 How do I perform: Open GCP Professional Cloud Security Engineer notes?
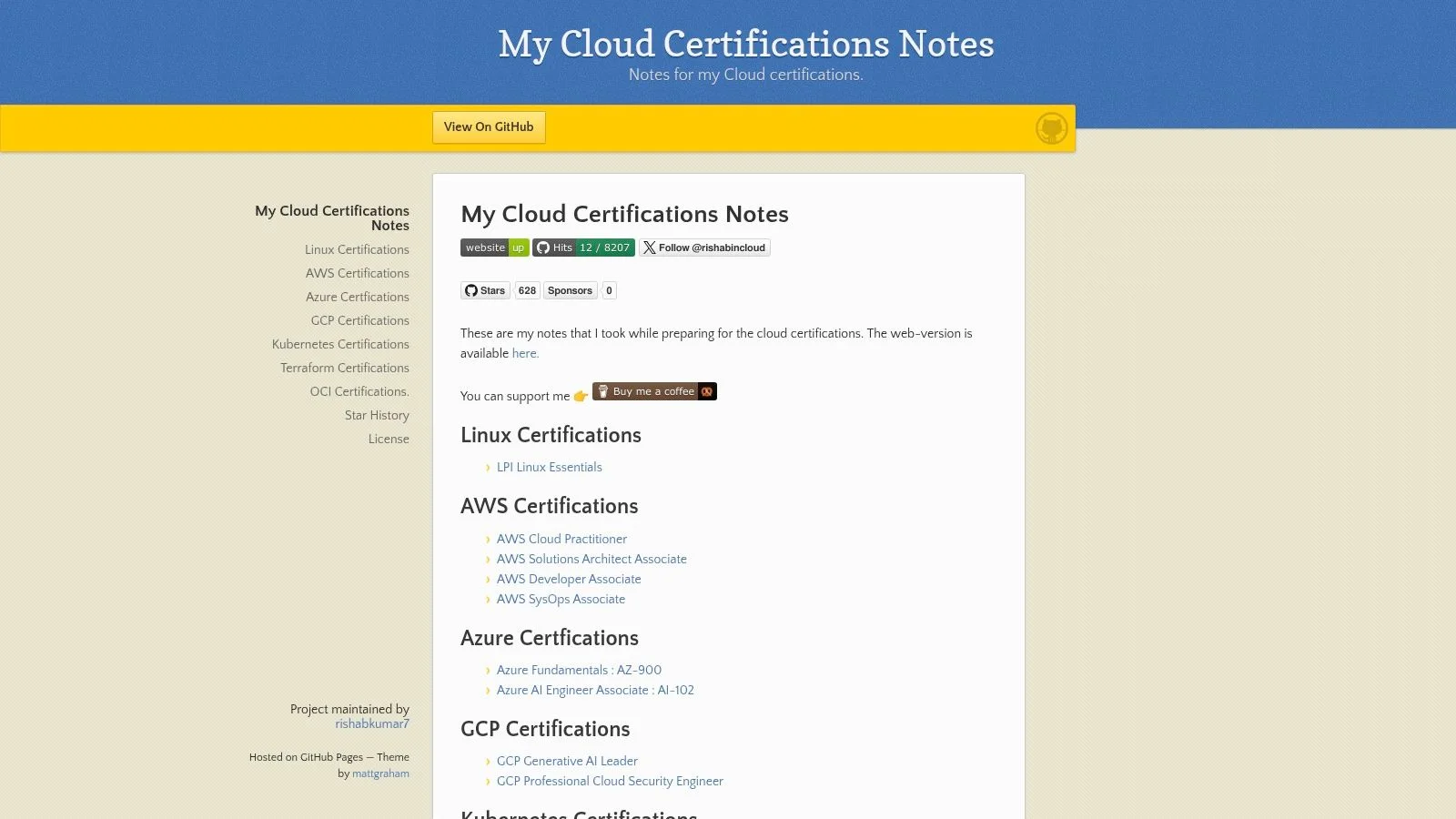click(x=610, y=781)
